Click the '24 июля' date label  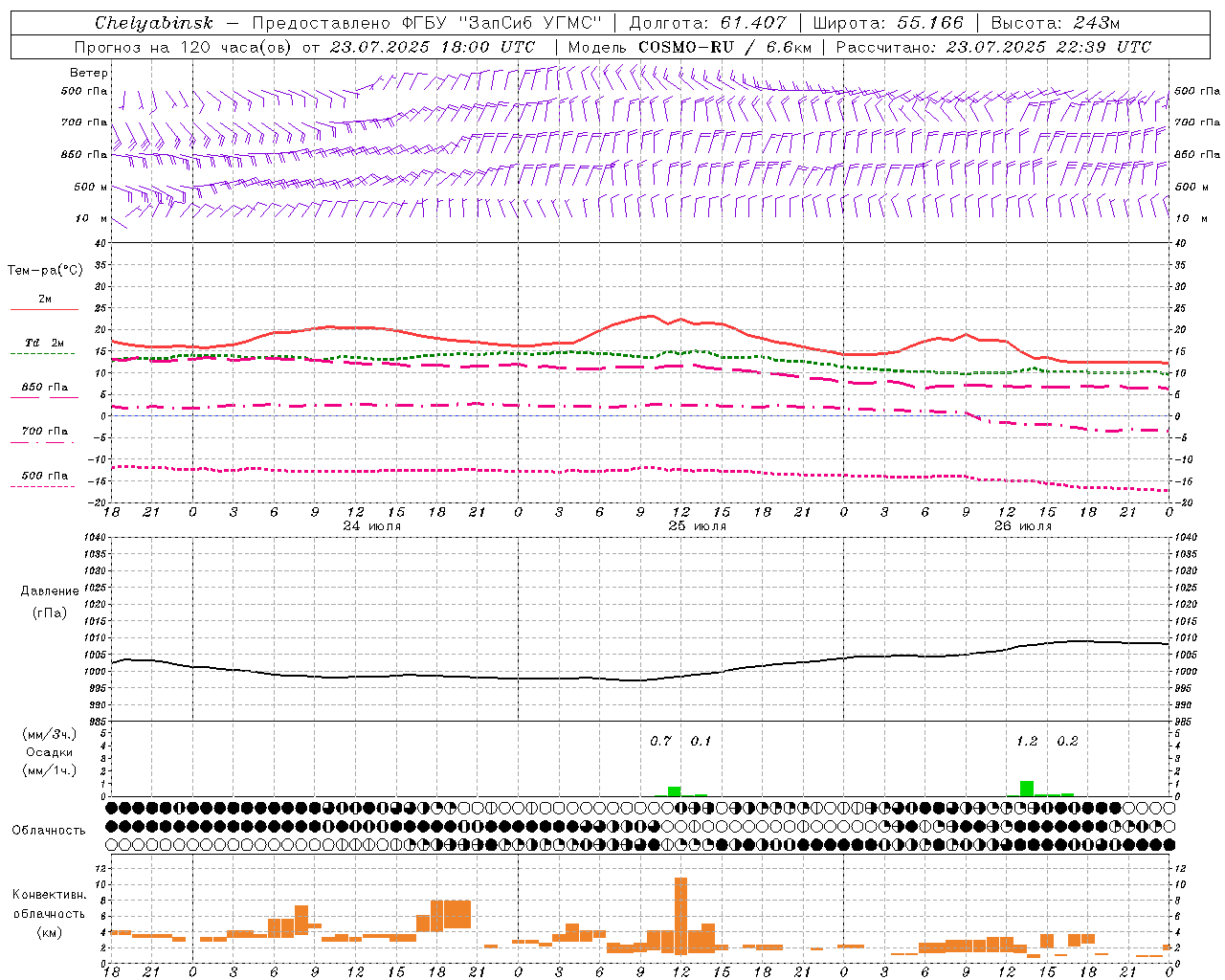pos(372,526)
